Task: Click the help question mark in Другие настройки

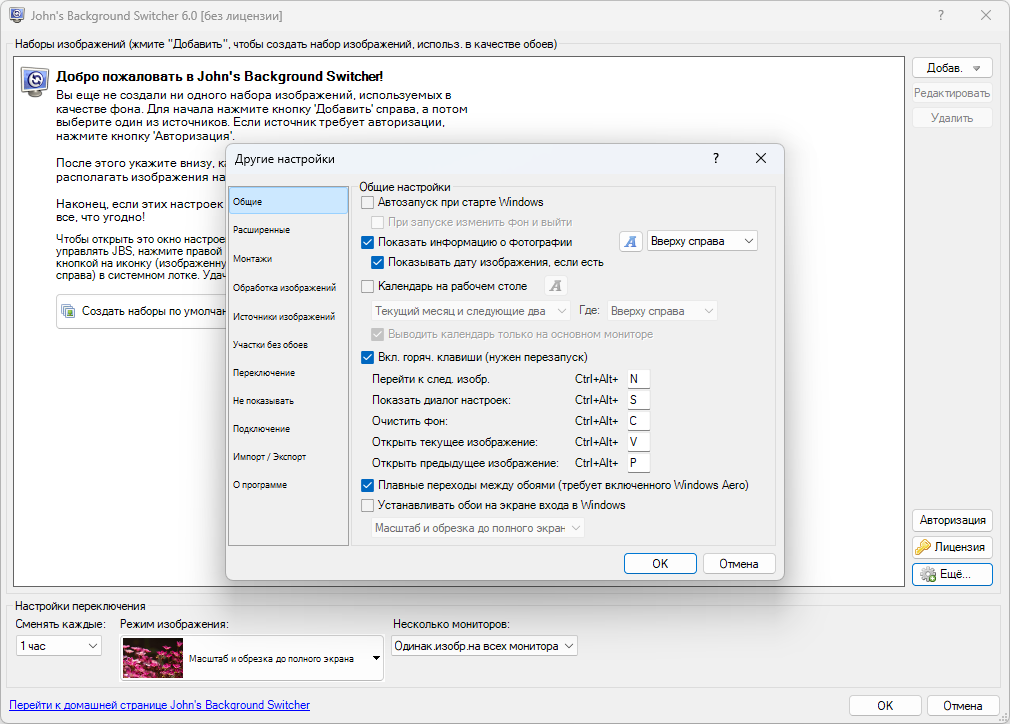Action: point(715,159)
